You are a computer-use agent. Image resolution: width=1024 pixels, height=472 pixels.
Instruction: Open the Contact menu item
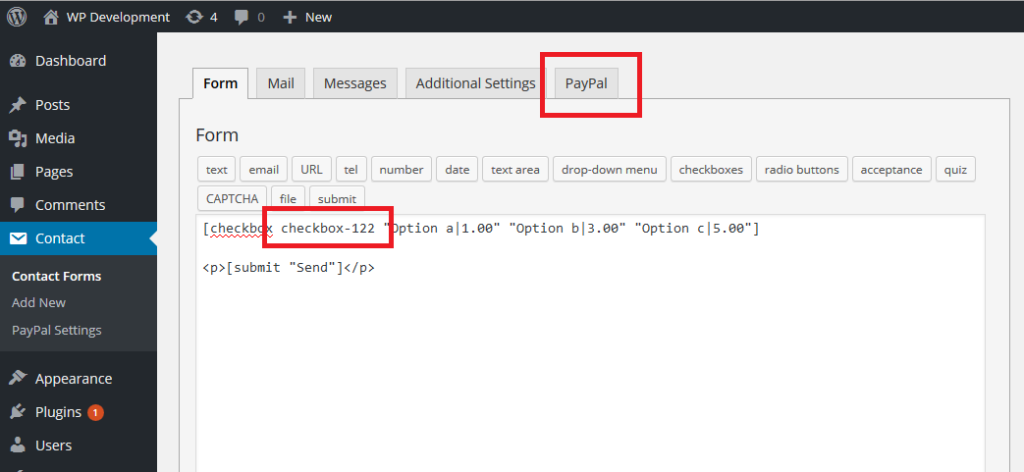tap(78, 238)
